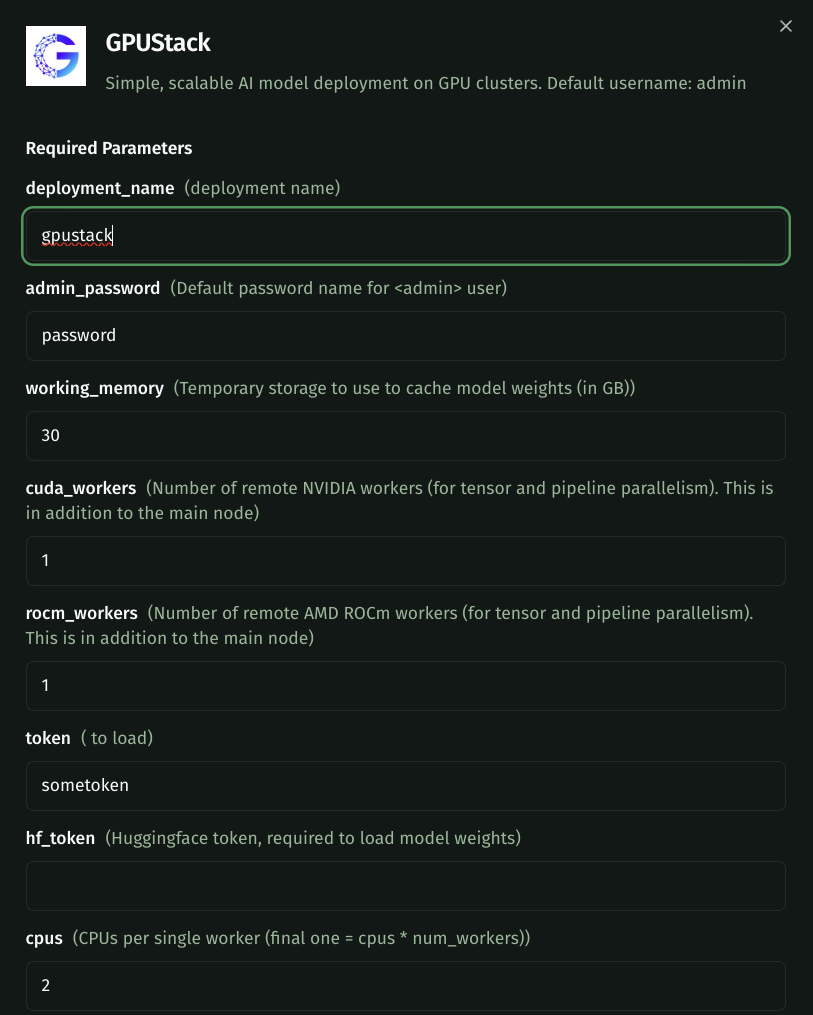The width and height of the screenshot is (813, 1015).
Task: Click the GPUStack logo icon
Action: pyautogui.click(x=55, y=56)
